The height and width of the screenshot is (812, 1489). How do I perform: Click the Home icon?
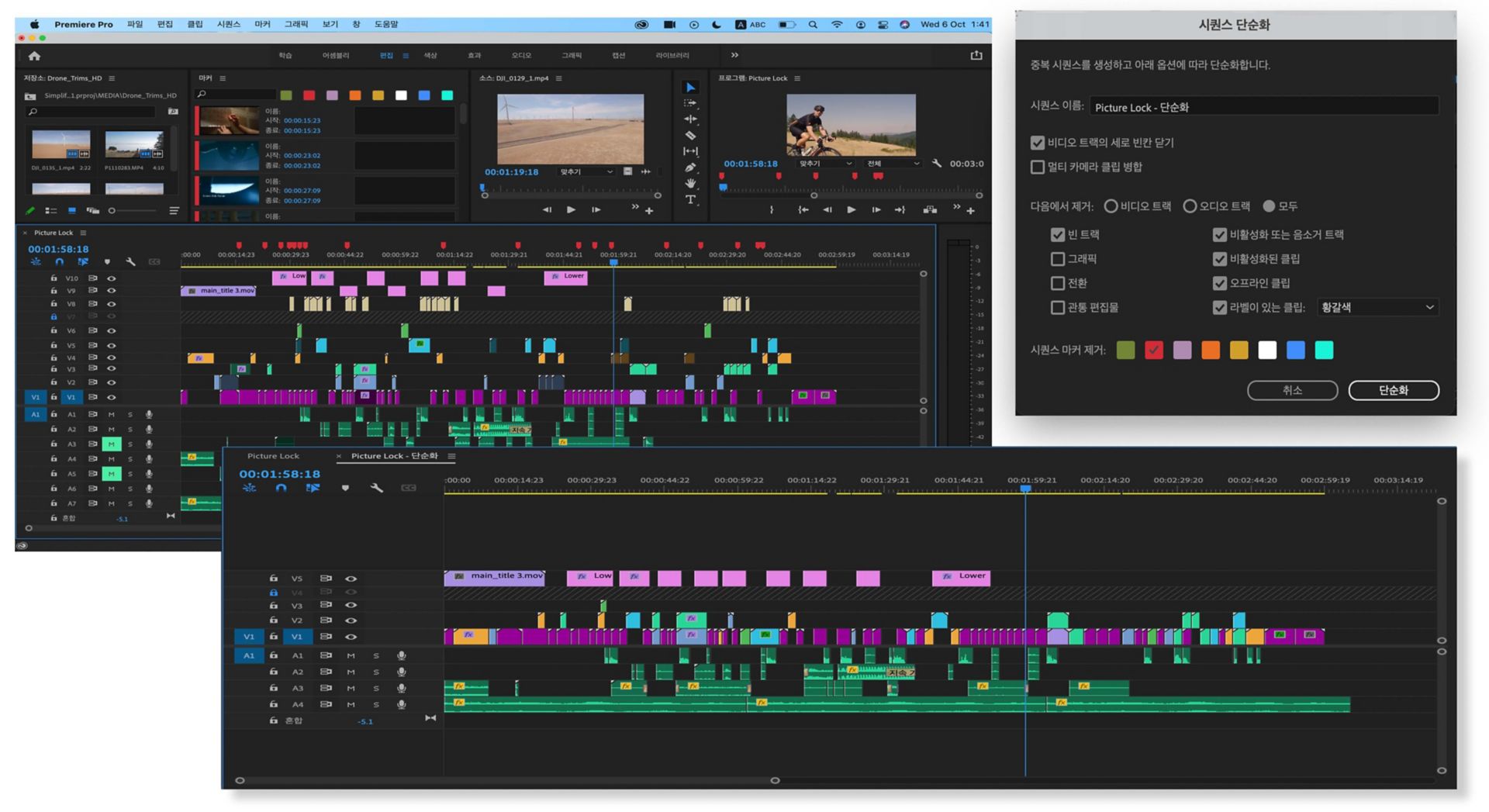pos(34,56)
